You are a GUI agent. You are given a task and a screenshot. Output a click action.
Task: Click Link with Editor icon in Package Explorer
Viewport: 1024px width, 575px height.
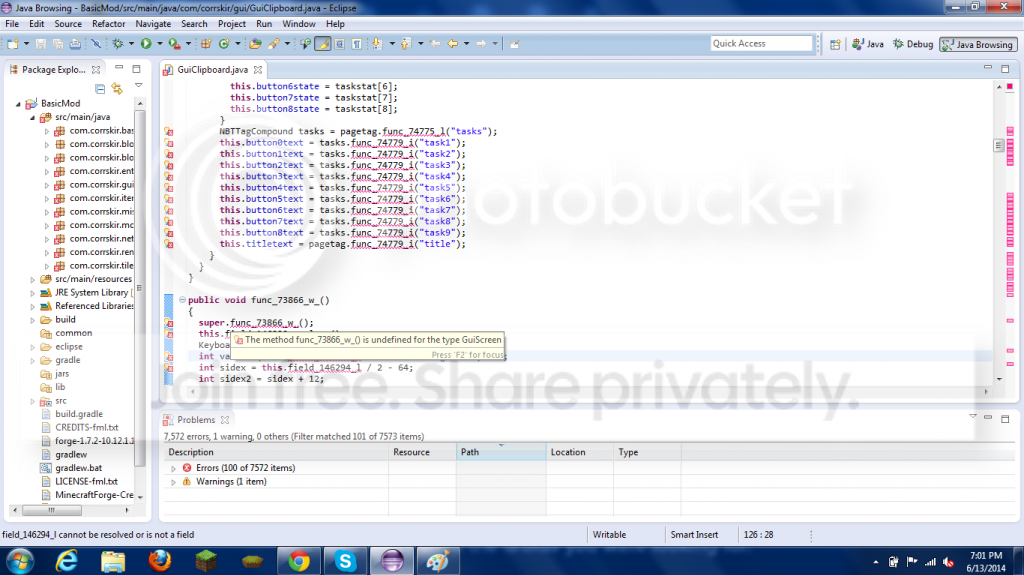[117, 88]
